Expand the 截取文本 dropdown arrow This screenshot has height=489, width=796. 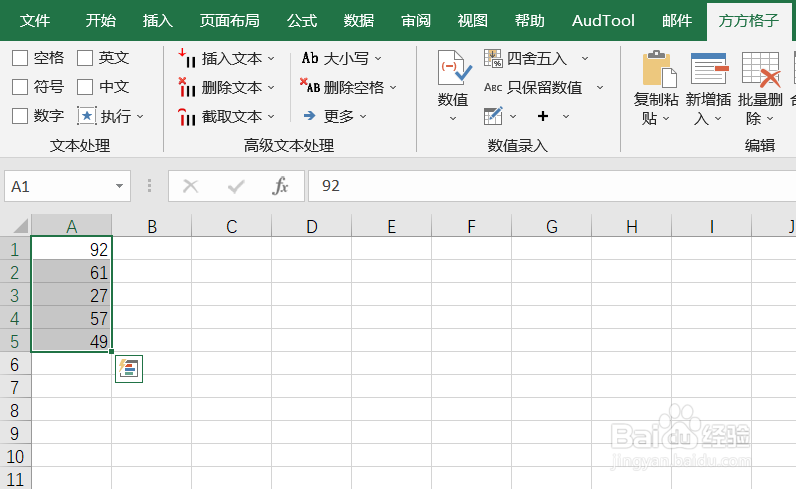[x=271, y=117]
